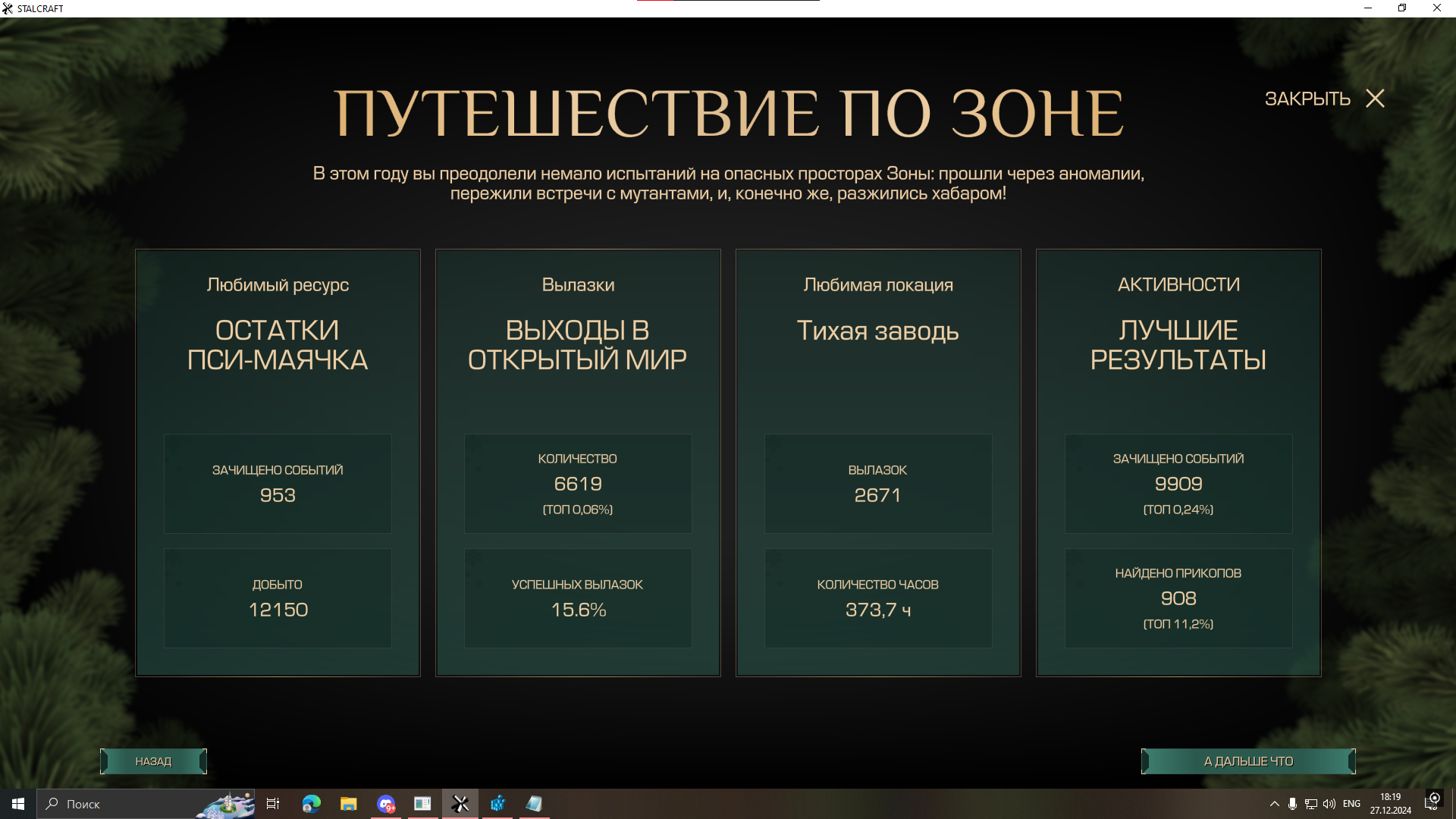Click the ЛУЧШИЕ РЕЗУЛЬТАТЫ heading
The height and width of the screenshot is (819, 1456).
click(1178, 345)
